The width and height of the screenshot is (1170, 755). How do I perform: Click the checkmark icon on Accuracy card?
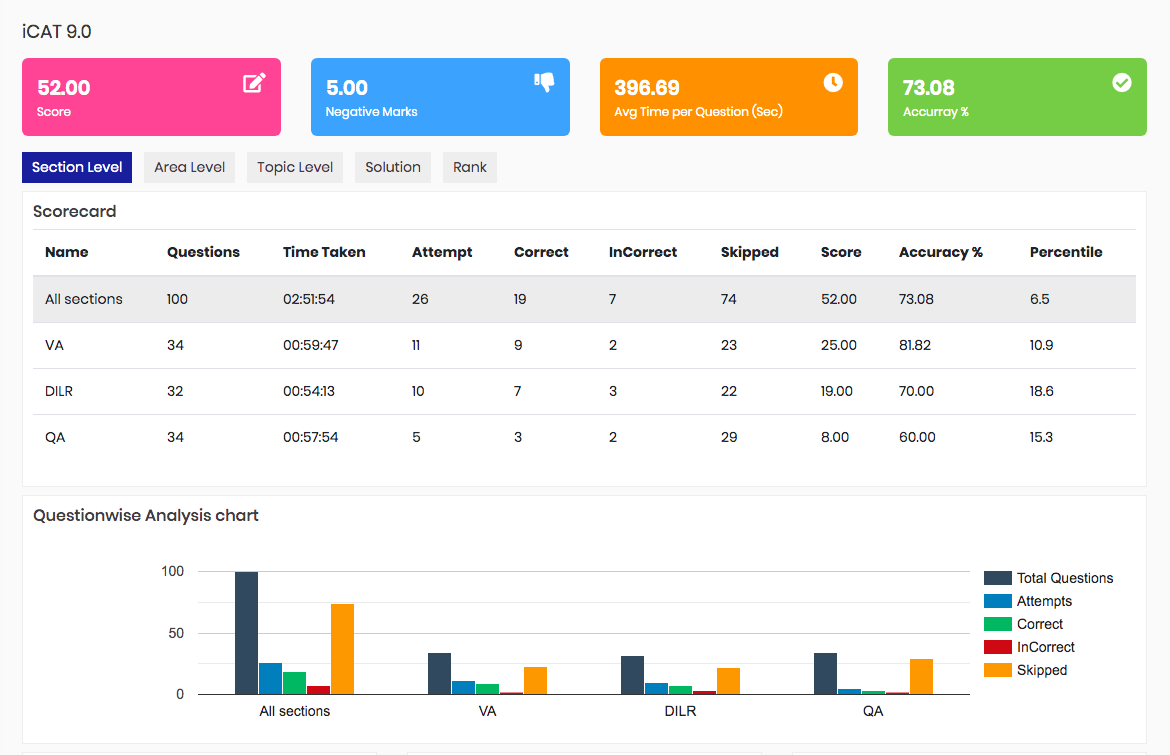1122,83
